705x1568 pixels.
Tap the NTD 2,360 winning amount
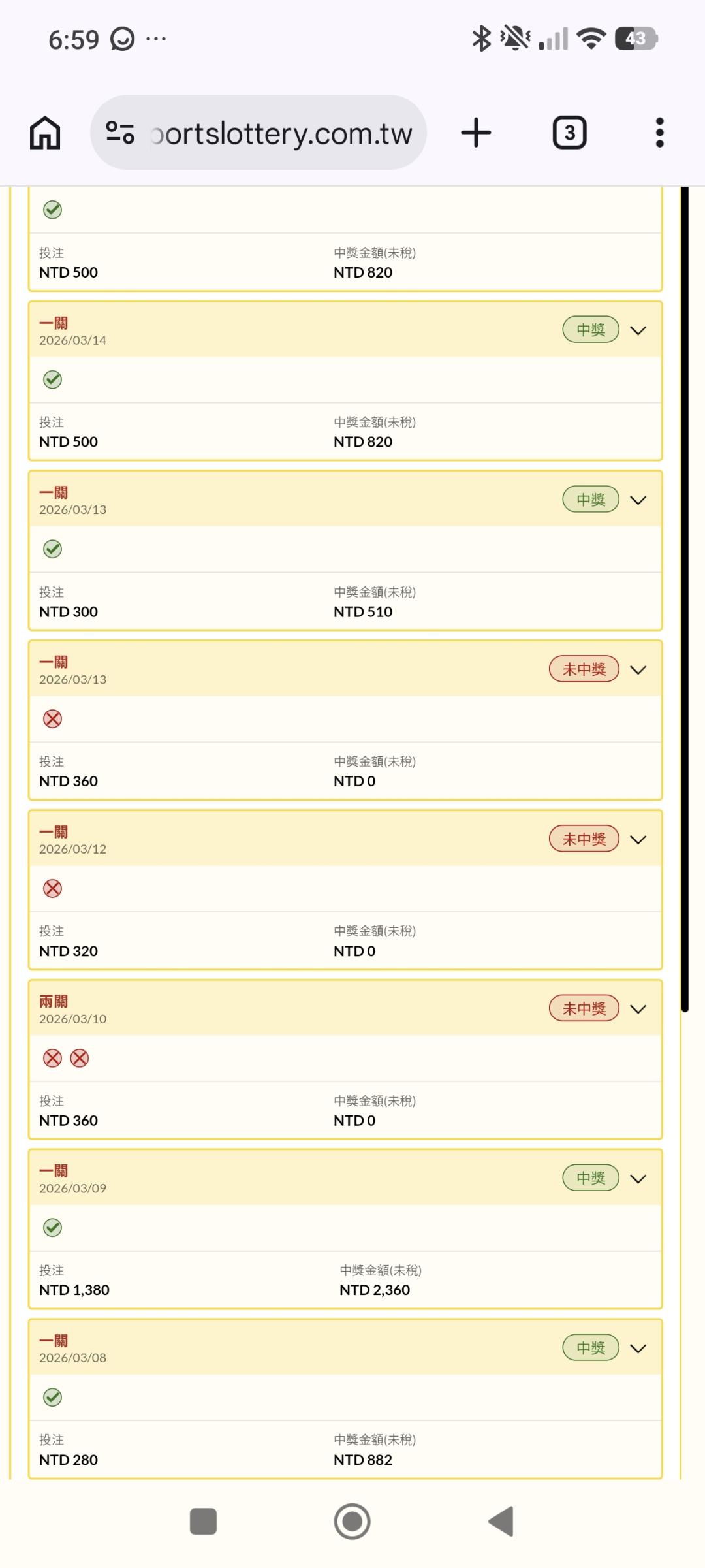[x=375, y=1290]
